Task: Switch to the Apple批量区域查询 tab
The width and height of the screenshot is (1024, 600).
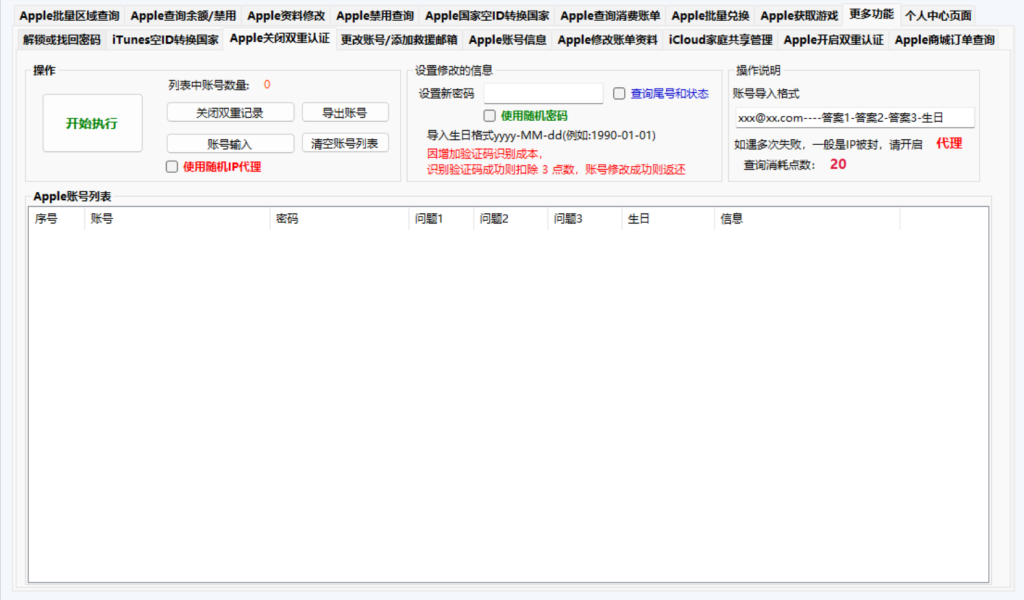Action: click(69, 16)
